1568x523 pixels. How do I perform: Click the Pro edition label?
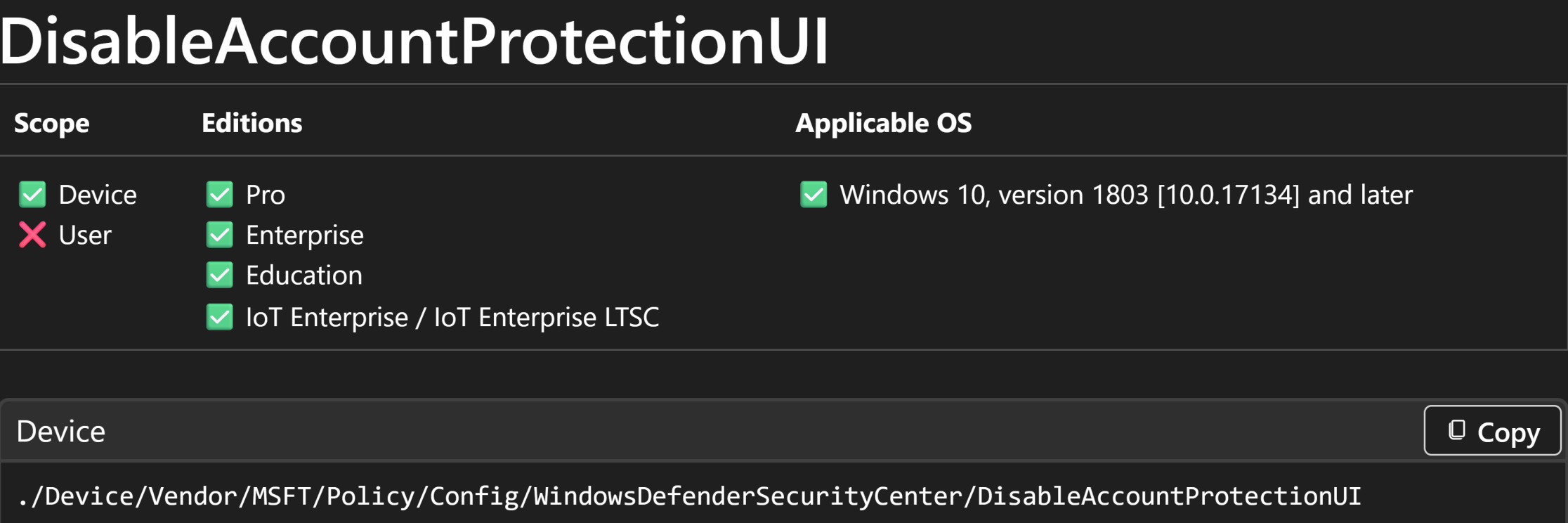[x=266, y=195]
